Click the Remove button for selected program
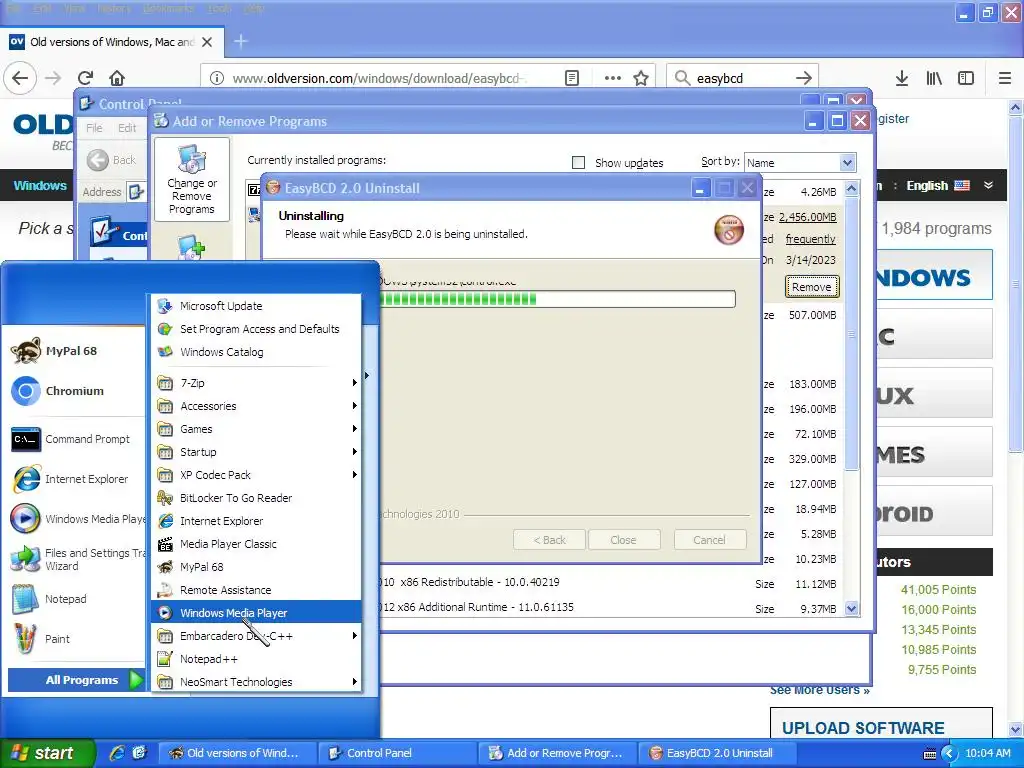1024x768 pixels. 812,287
